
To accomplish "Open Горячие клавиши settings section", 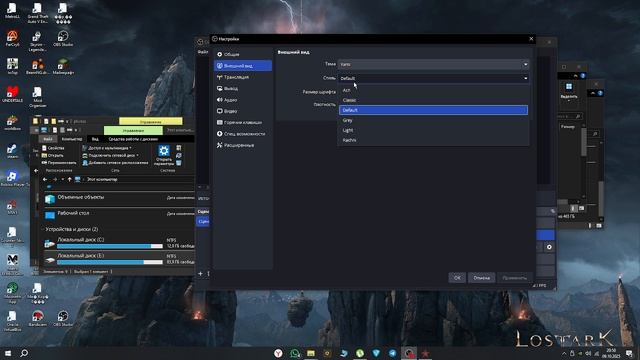I will [243, 122].
